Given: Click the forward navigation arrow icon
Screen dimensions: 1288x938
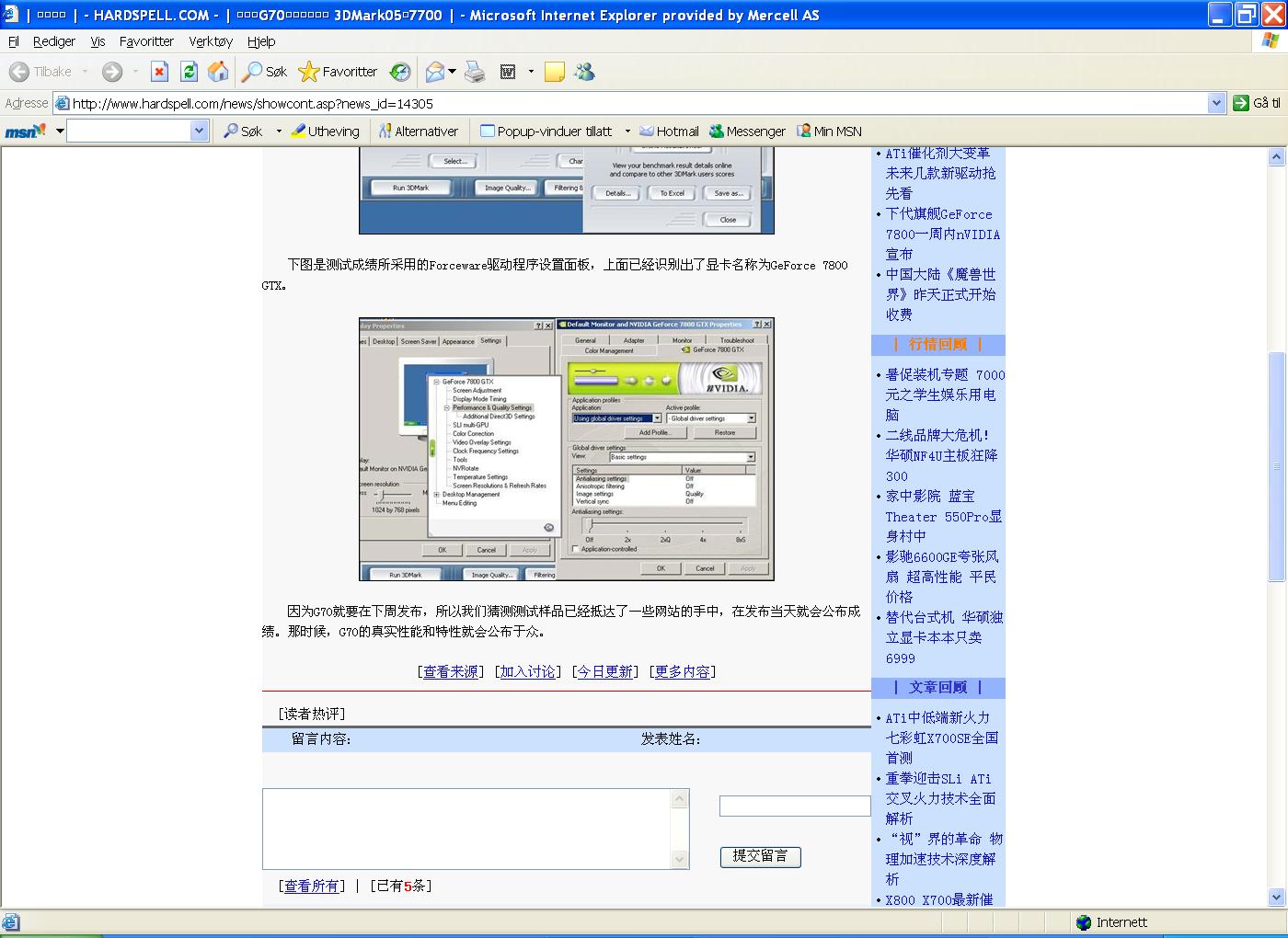Looking at the screenshot, I should point(112,72).
